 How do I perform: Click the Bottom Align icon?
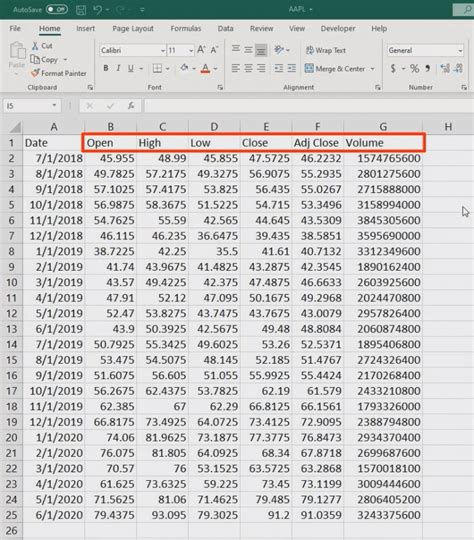pyautogui.click(x=261, y=50)
